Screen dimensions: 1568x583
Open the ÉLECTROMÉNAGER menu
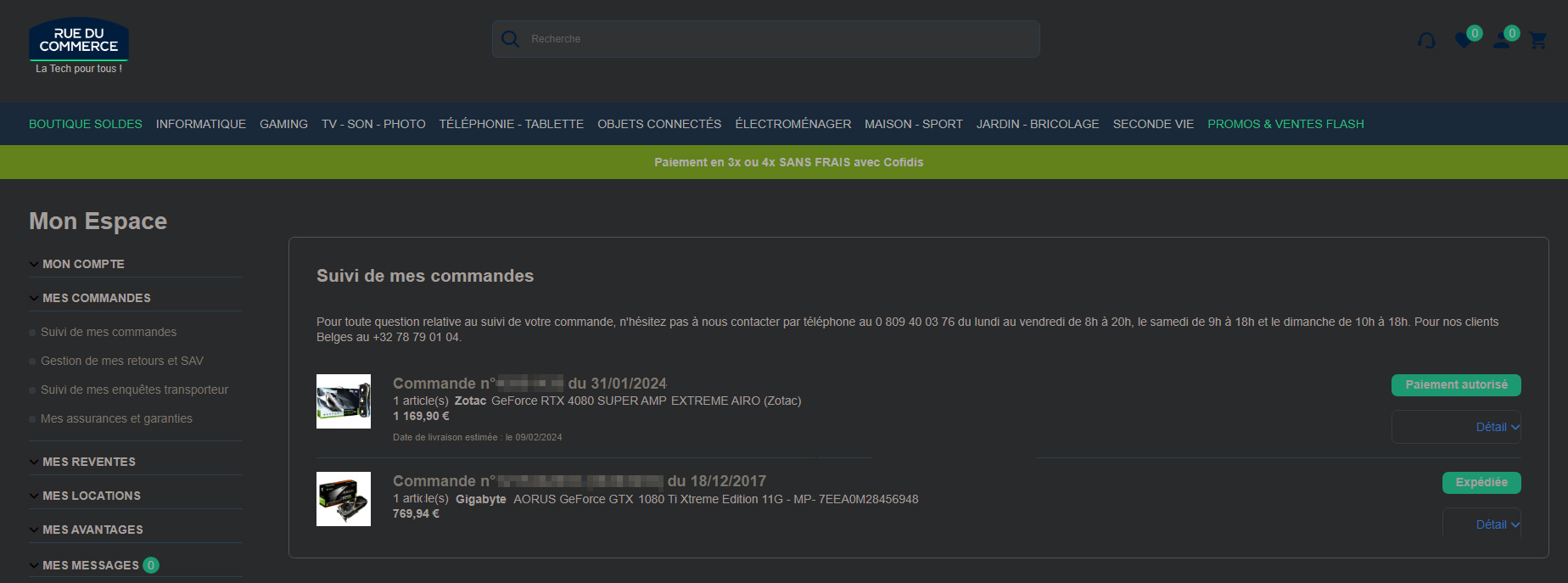coord(793,124)
